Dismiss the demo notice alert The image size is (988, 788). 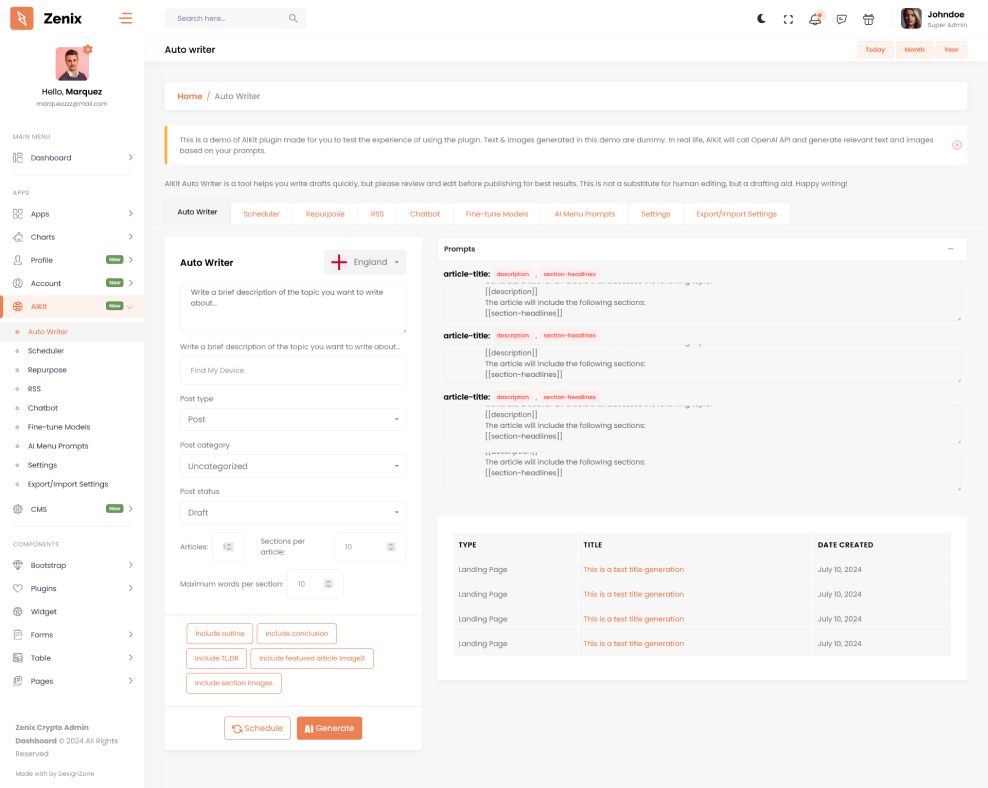[956, 145]
